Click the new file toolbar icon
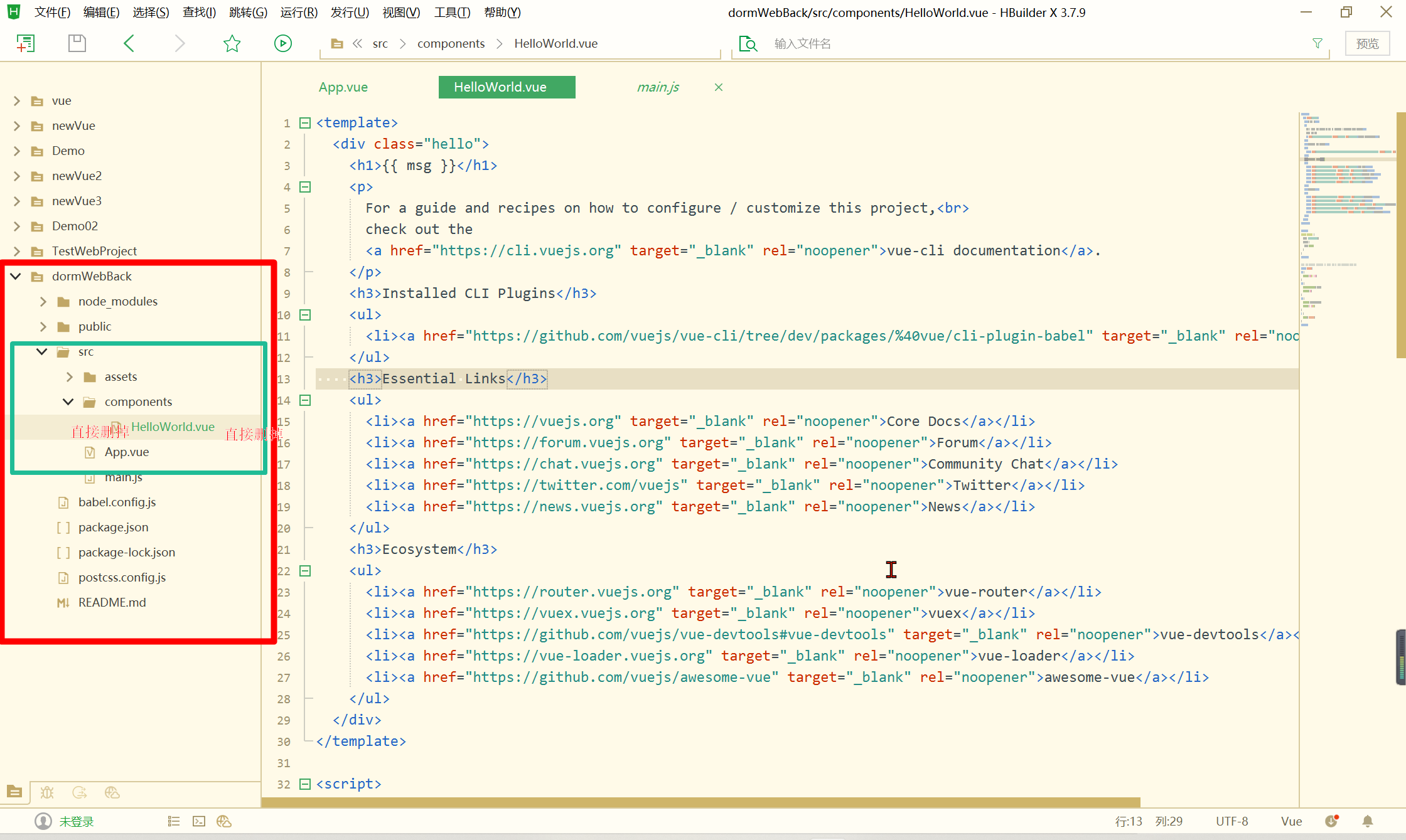1406x840 pixels. pyautogui.click(x=25, y=43)
